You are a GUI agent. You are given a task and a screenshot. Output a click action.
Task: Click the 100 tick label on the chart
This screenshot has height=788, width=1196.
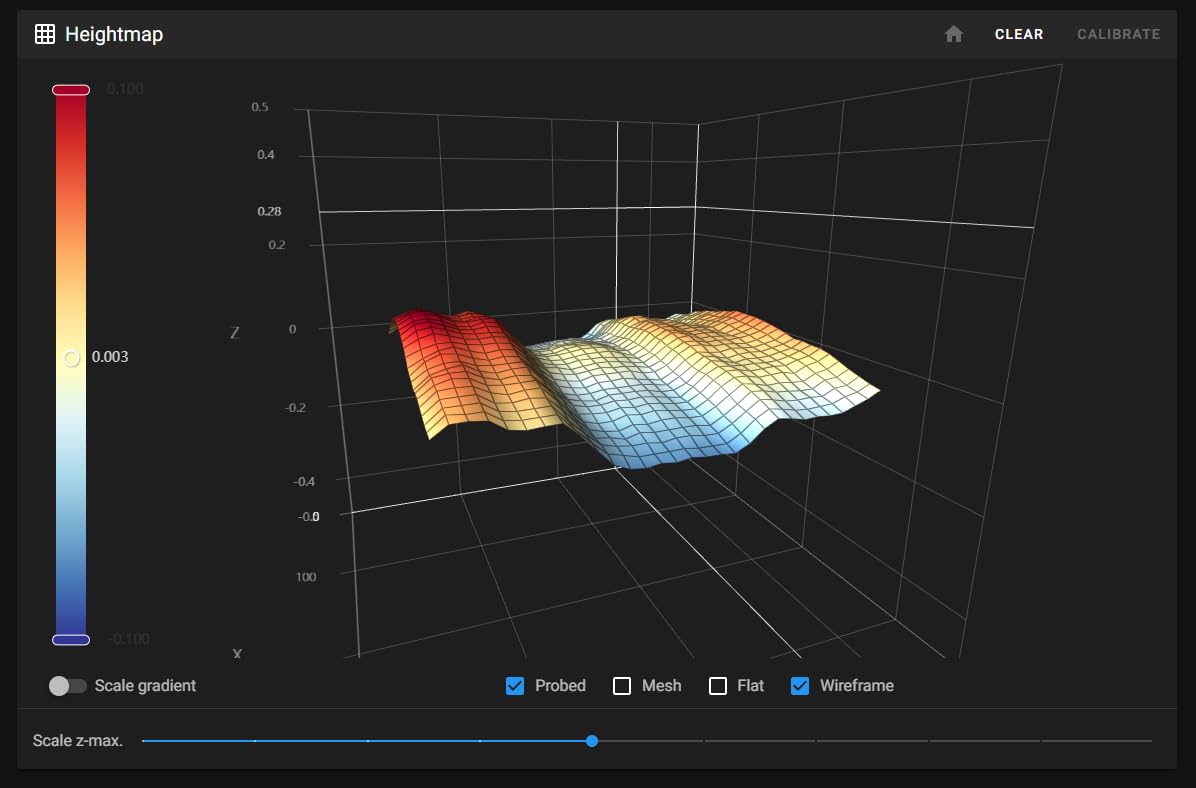coord(306,577)
